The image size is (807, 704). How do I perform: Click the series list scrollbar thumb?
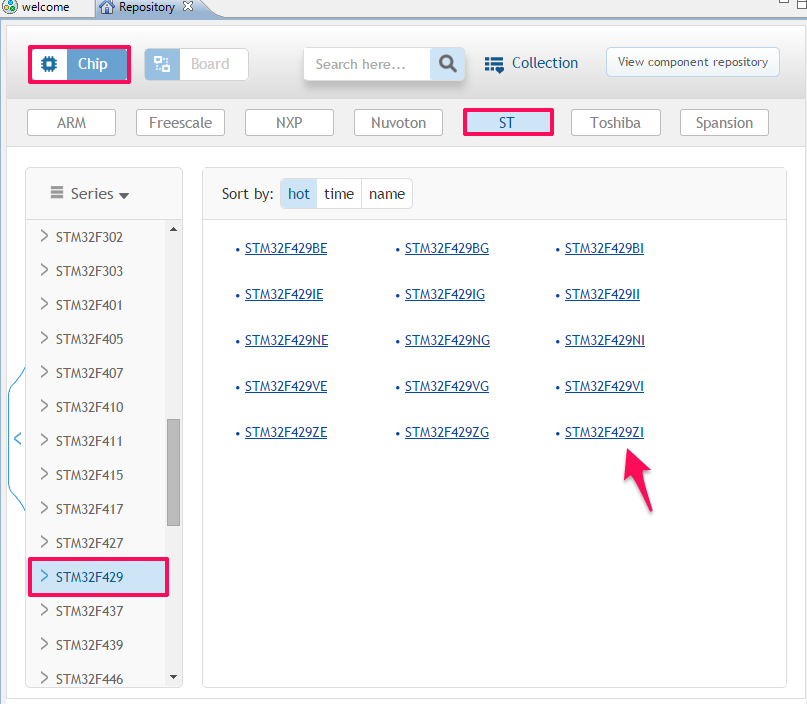(173, 472)
